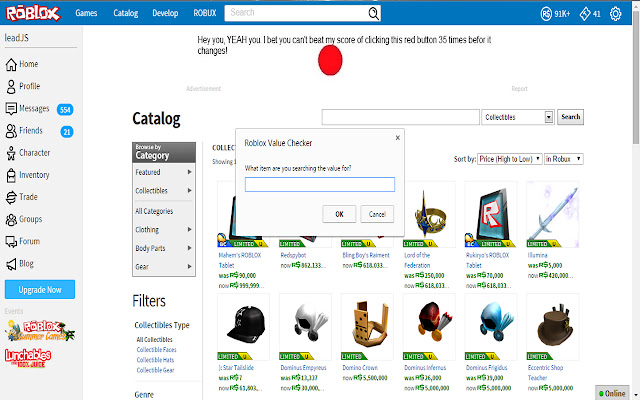
Task: Open the Eccentric Shop Teacher hat thumbnail
Action: pyautogui.click(x=553, y=327)
